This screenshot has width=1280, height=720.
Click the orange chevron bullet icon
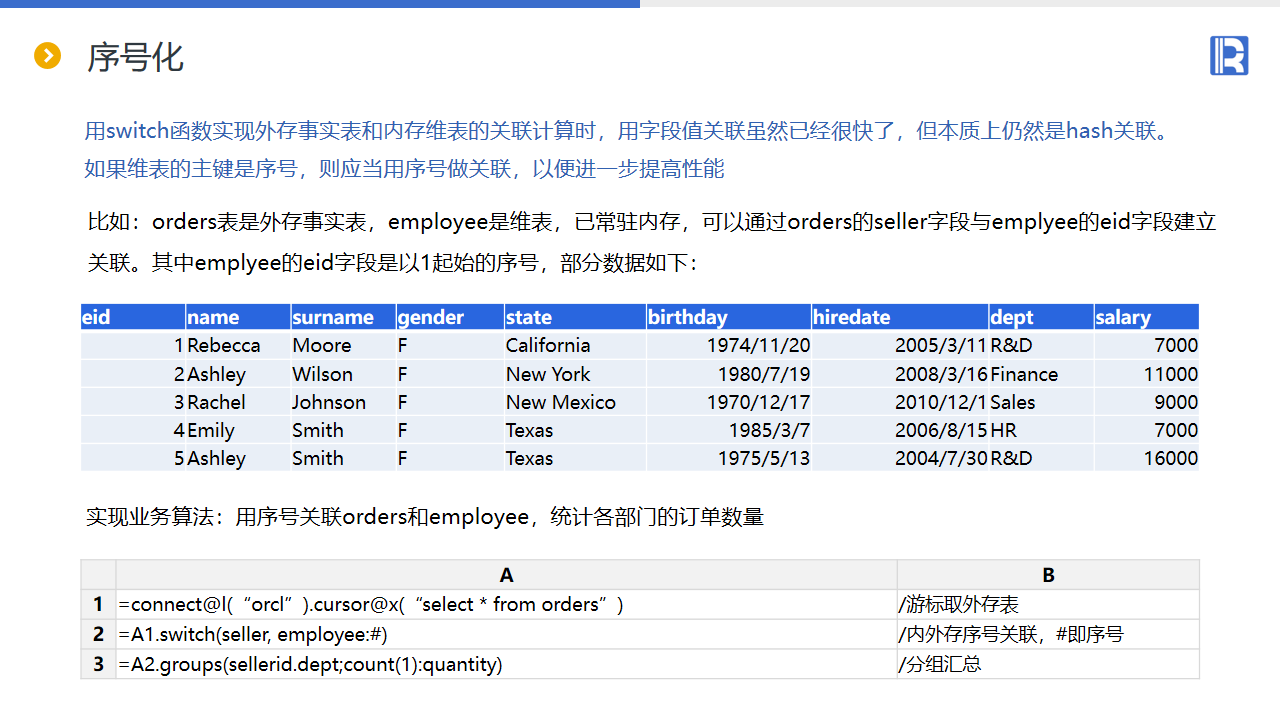48,56
